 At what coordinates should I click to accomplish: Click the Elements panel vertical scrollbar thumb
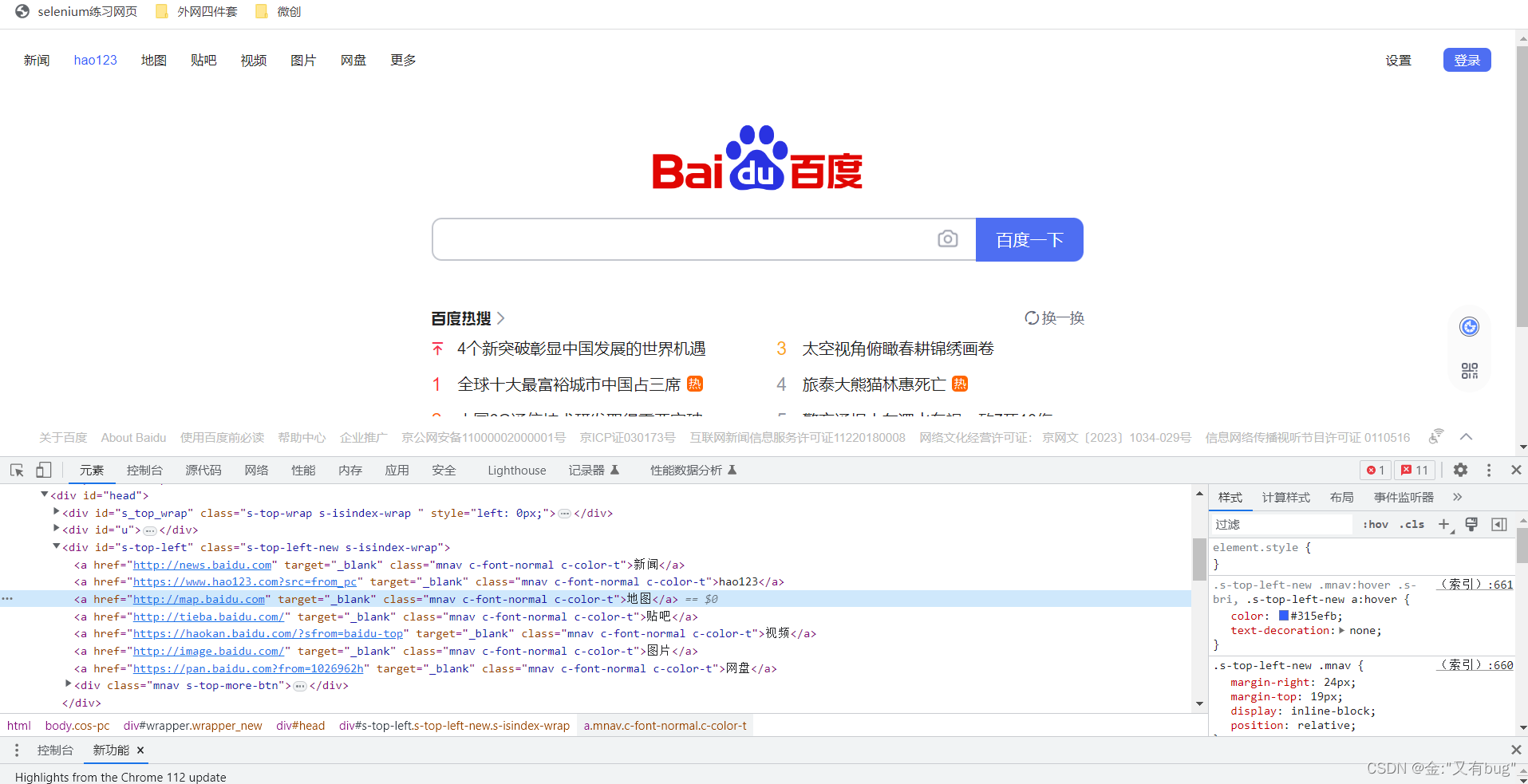[x=1199, y=560]
